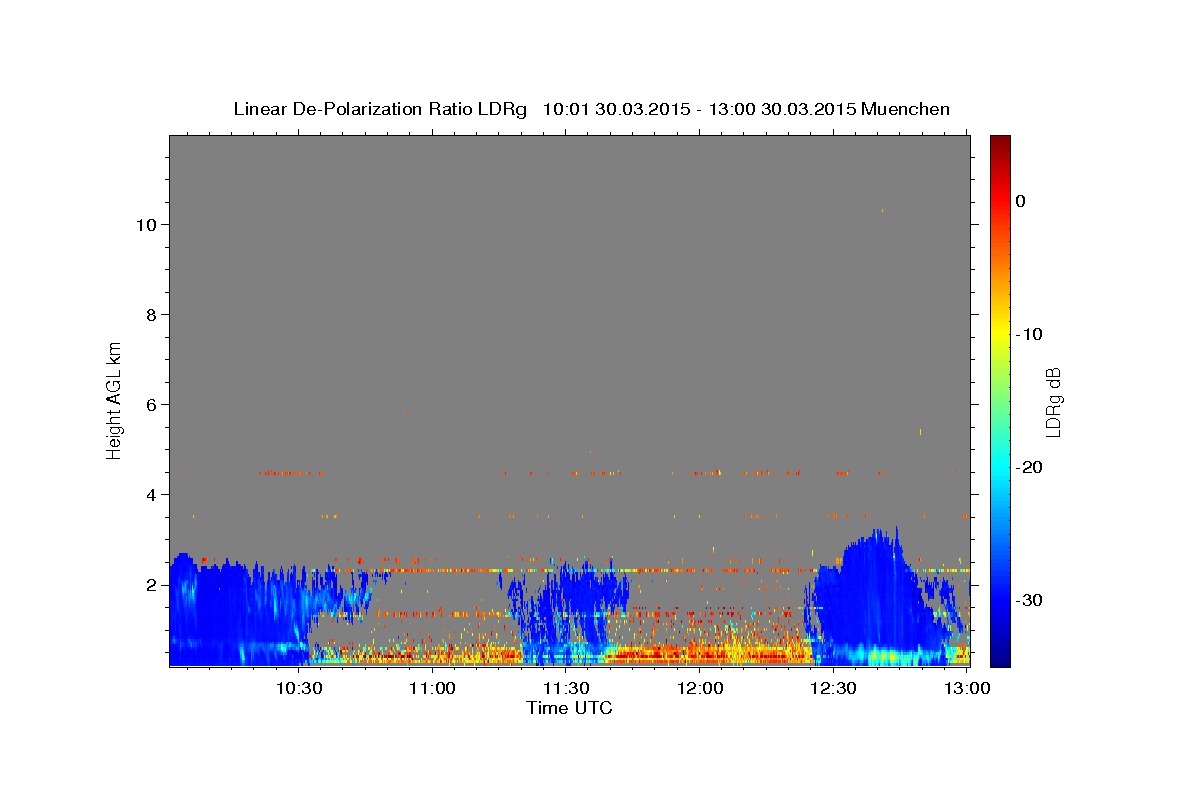
Task: Click the 'LDRg dB' colorbar label
Action: tap(1053, 402)
